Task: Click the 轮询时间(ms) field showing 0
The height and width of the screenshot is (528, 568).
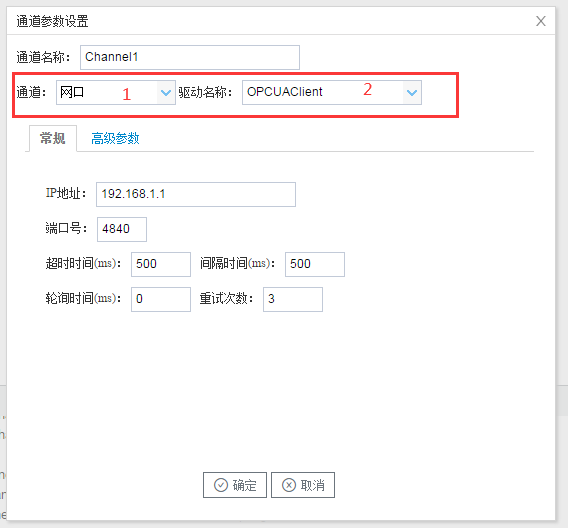Action: (x=161, y=299)
